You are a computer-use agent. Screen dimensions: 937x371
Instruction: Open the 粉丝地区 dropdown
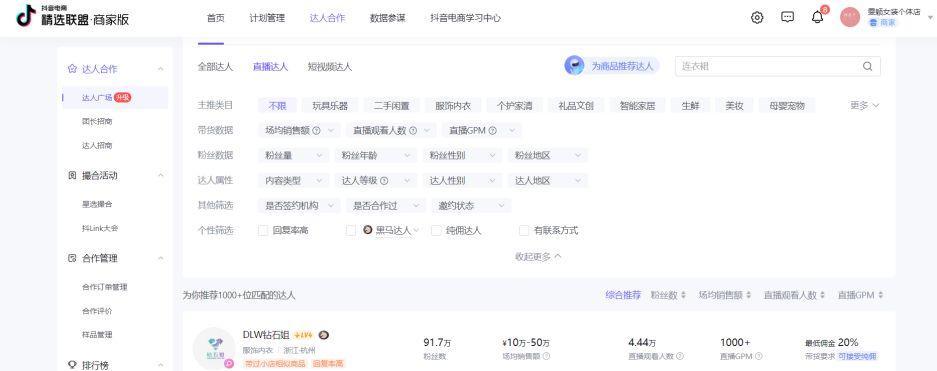547,155
